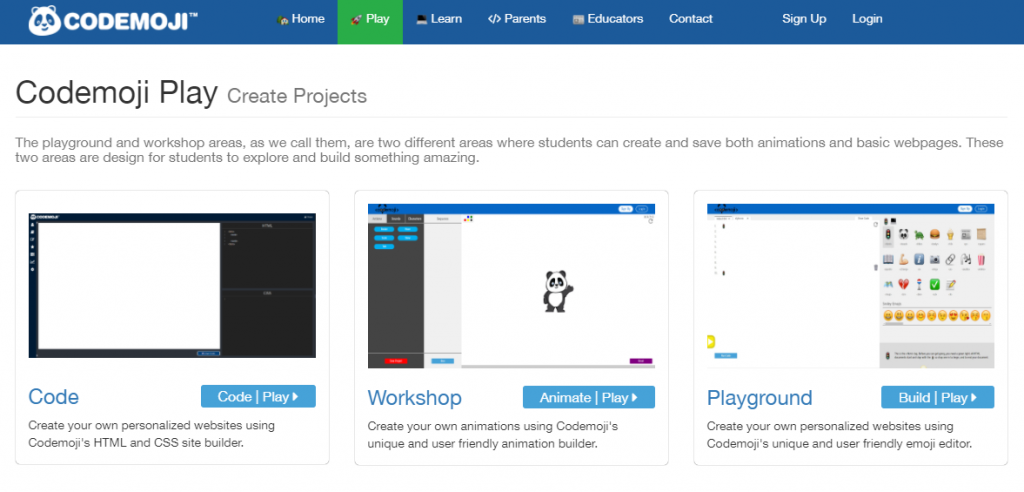Click the Code heading link

54,397
